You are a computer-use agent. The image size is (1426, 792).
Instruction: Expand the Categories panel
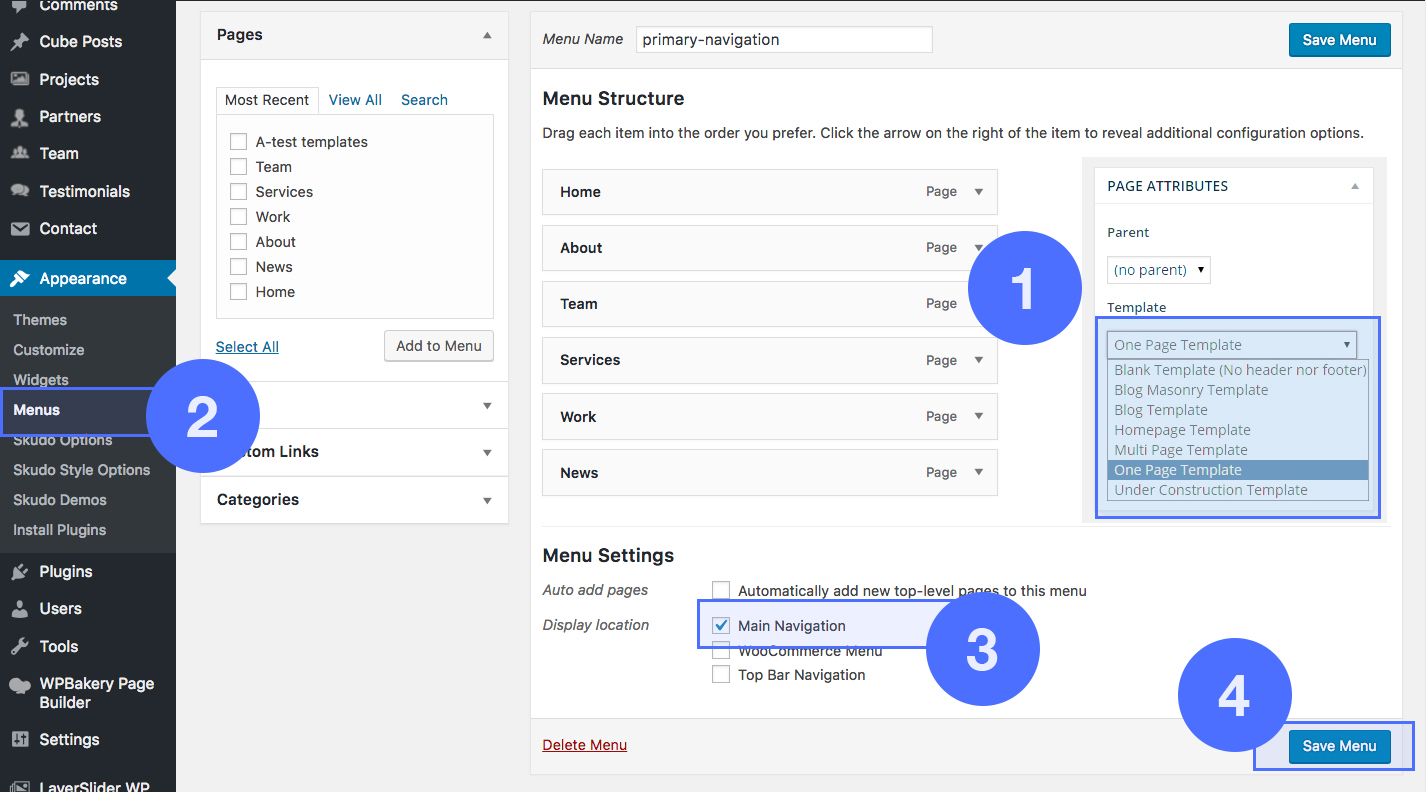coord(487,500)
